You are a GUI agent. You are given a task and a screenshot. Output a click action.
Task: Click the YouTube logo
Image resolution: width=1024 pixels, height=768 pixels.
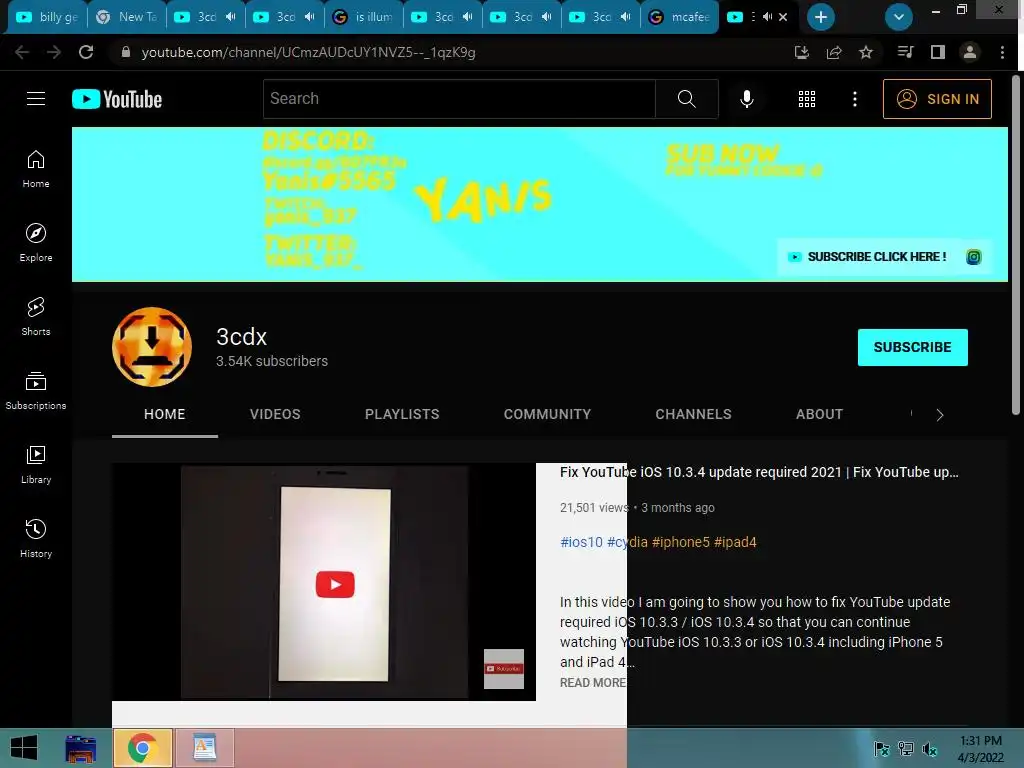[x=117, y=99]
